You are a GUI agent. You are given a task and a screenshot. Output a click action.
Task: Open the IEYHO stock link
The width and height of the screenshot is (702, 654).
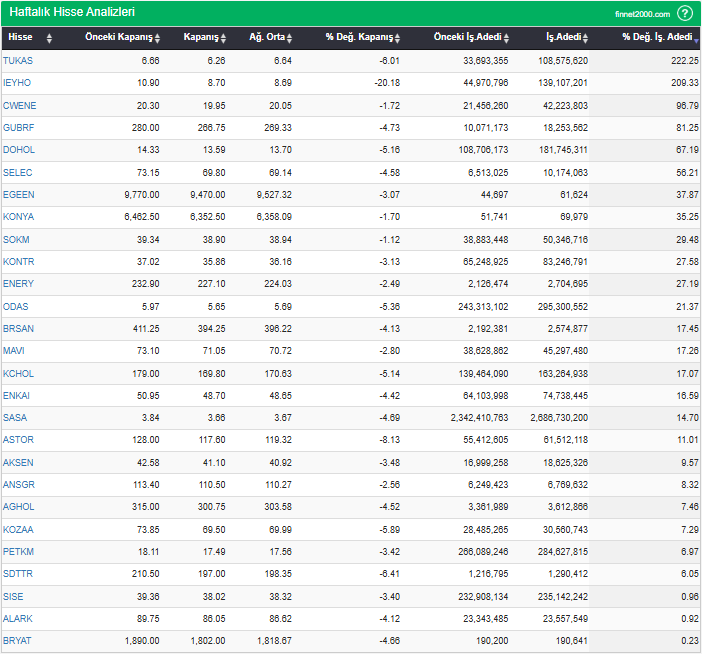coord(18,83)
